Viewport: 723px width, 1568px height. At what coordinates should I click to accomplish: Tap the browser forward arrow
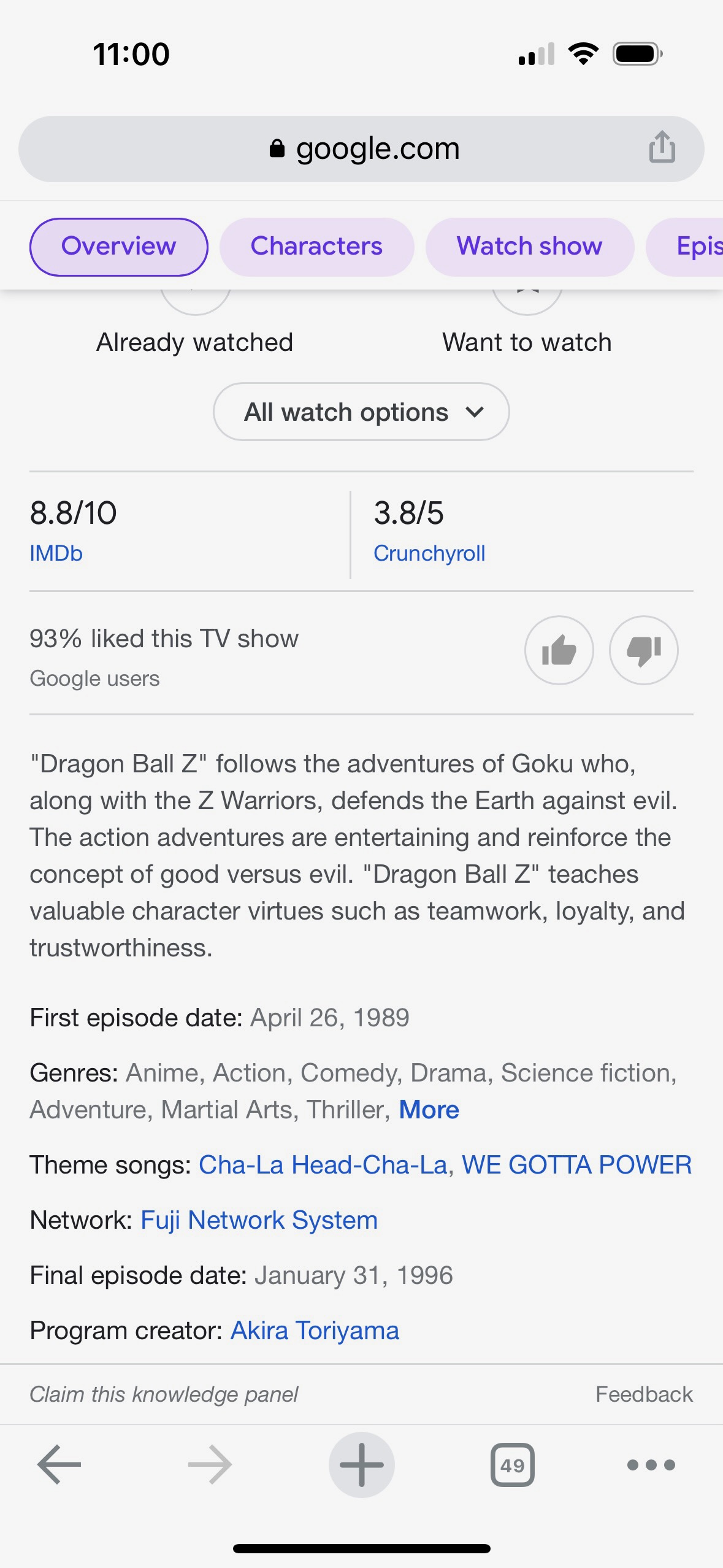pyautogui.click(x=210, y=1464)
